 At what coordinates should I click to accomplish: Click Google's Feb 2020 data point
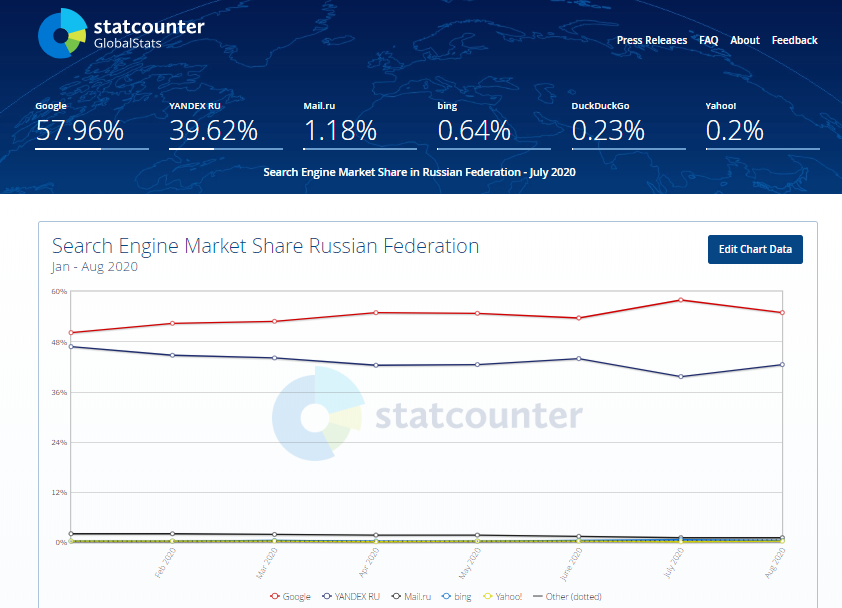pos(172,323)
